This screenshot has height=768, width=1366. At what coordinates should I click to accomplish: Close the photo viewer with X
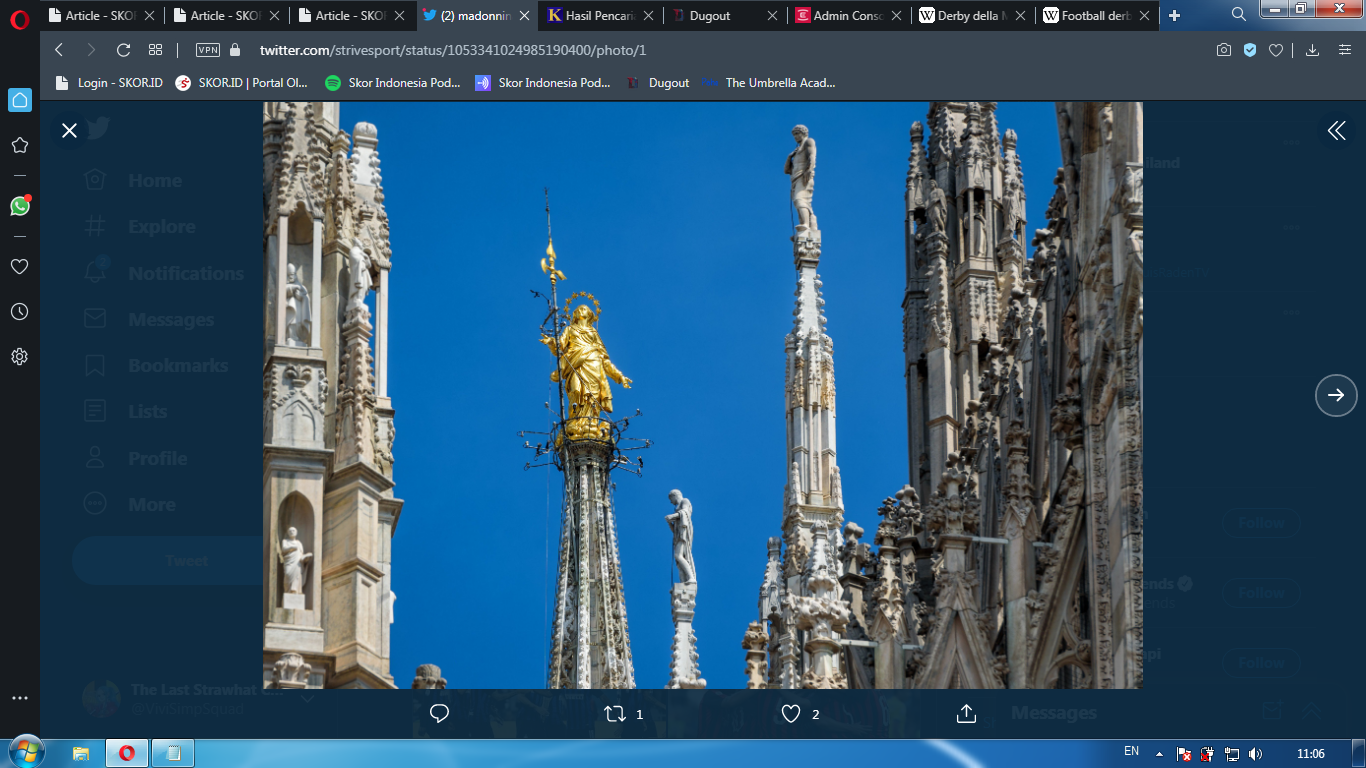pos(69,130)
